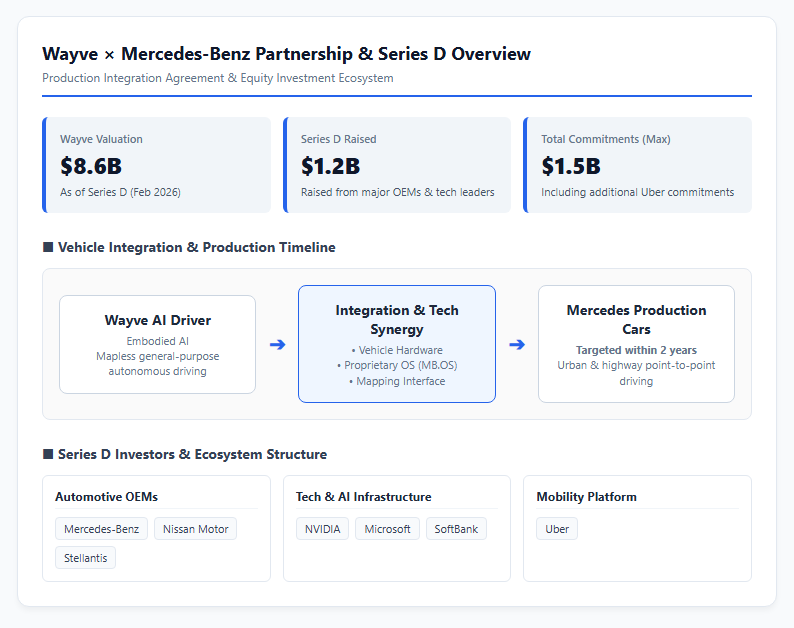Click the Tech & AI Infrastructure heading

click(x=364, y=497)
